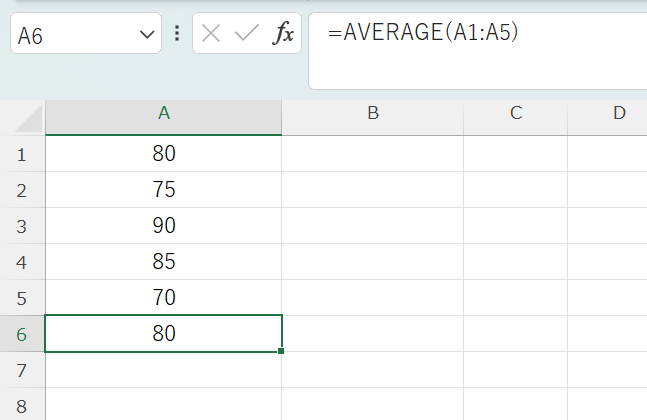647x420 pixels.
Task: Select column A header
Action: click(x=163, y=114)
